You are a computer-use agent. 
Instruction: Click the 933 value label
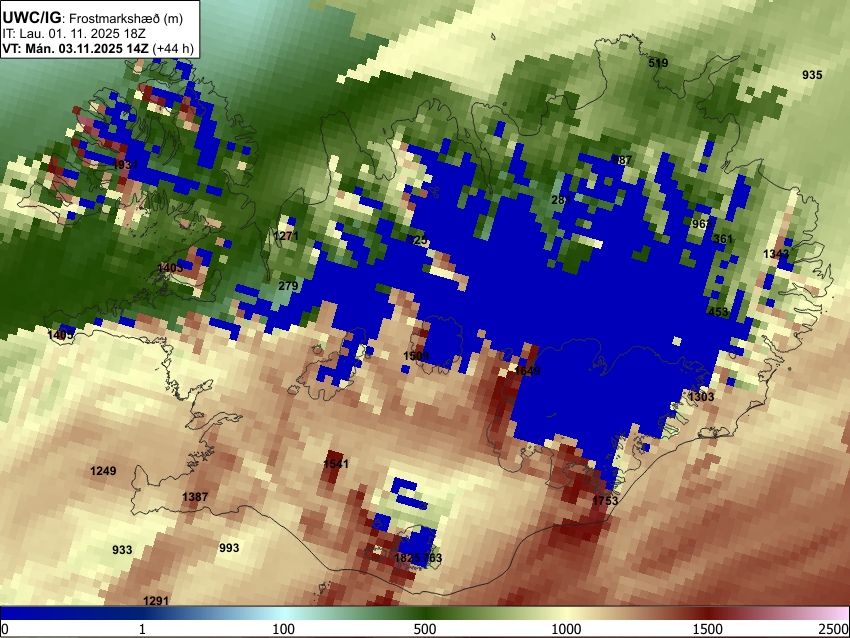click(x=122, y=550)
